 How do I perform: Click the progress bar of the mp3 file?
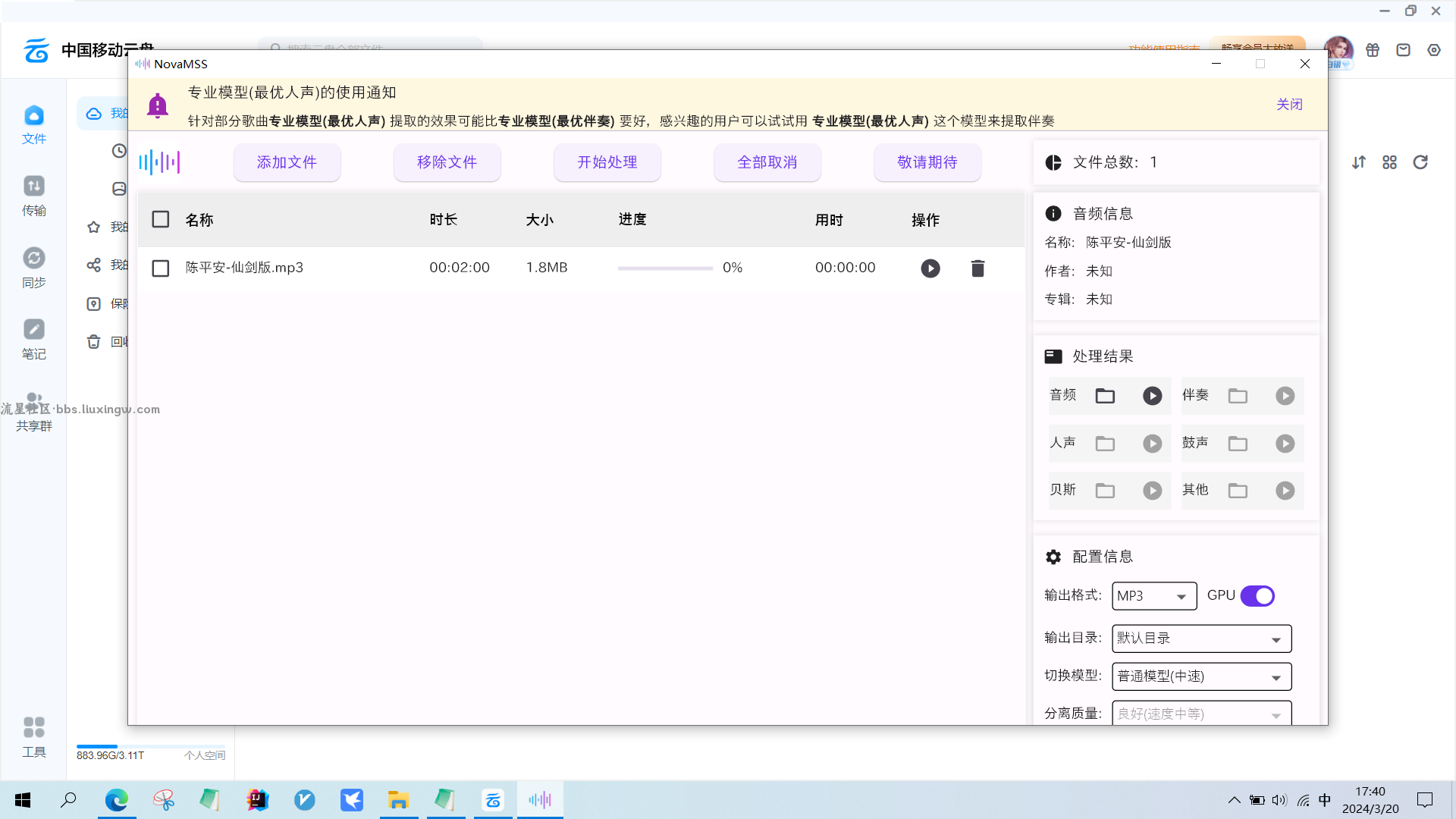(x=665, y=268)
